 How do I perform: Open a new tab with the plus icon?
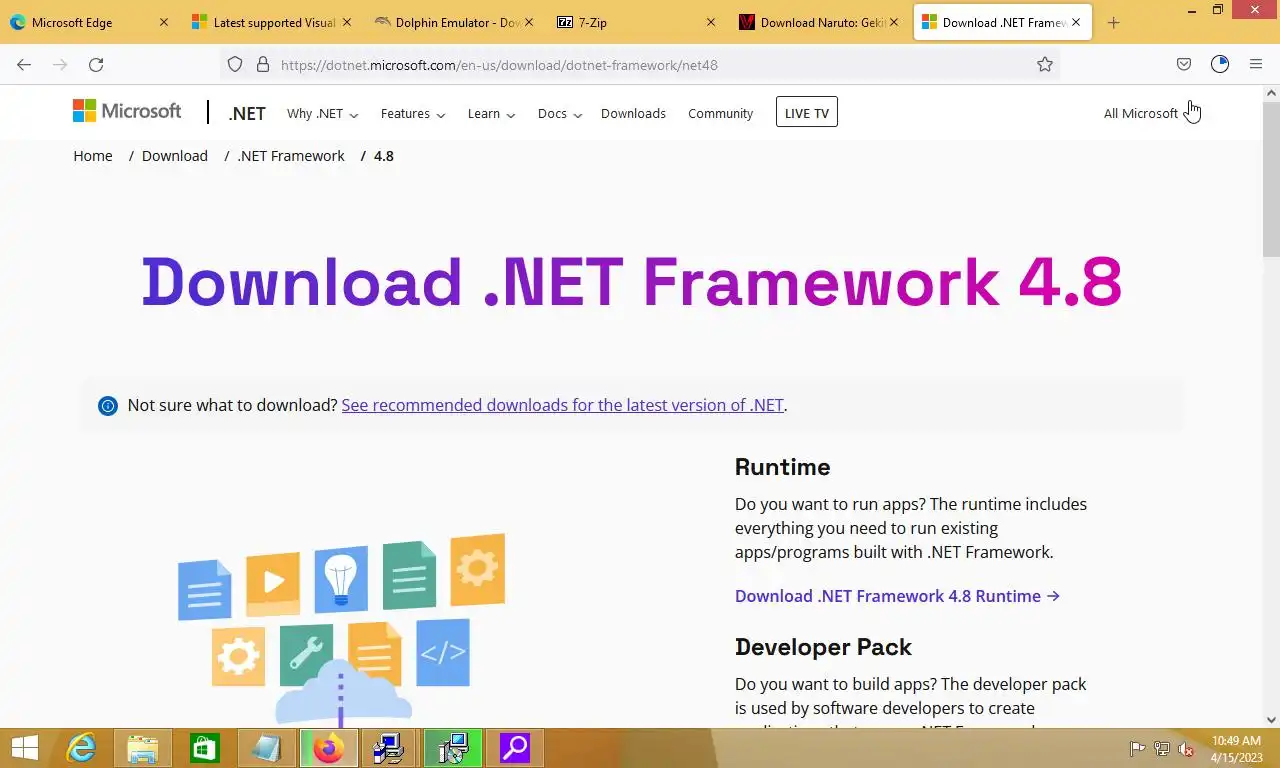tap(1113, 22)
